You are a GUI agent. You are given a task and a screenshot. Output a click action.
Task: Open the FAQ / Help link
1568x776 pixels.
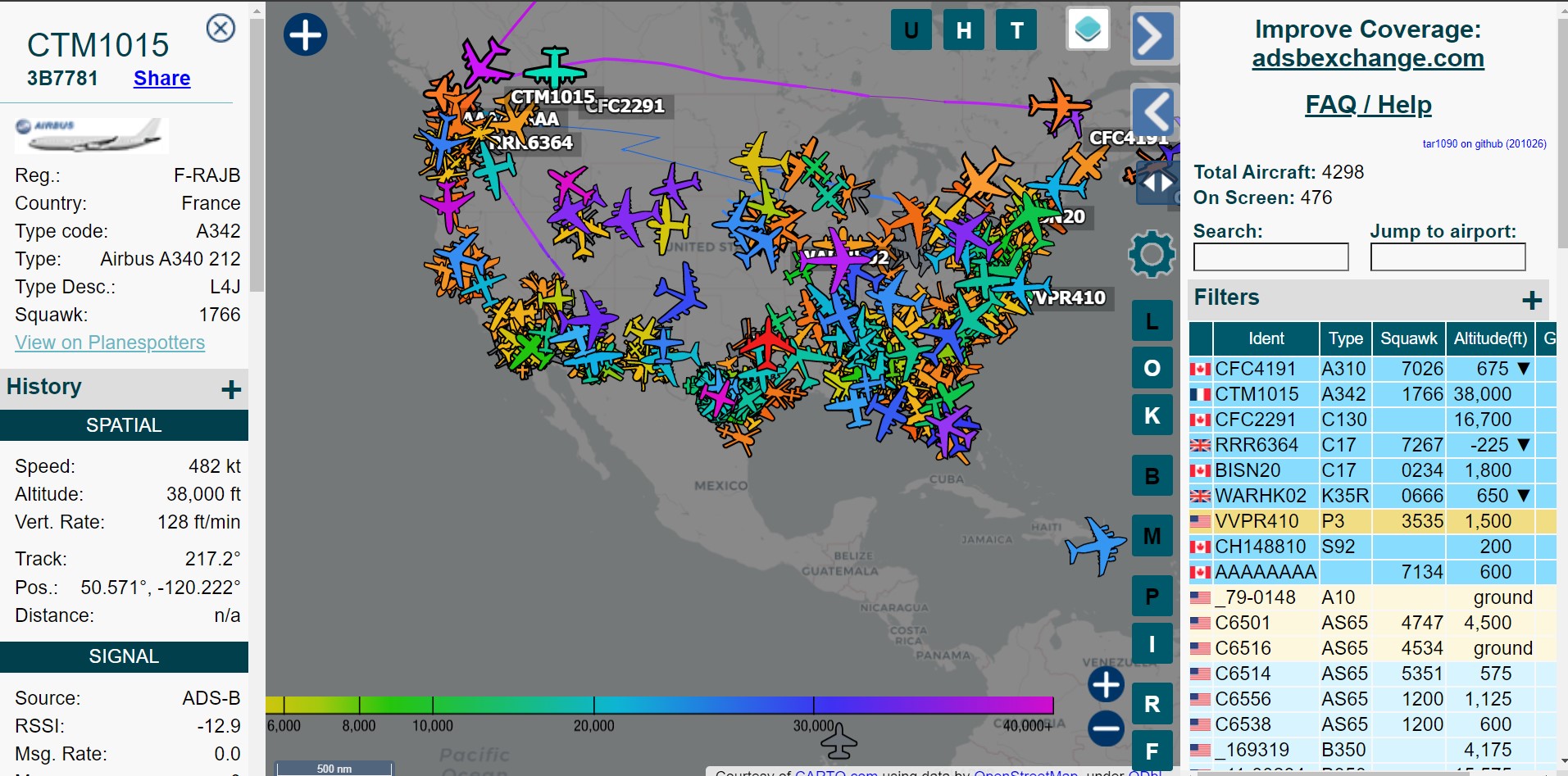click(x=1368, y=104)
